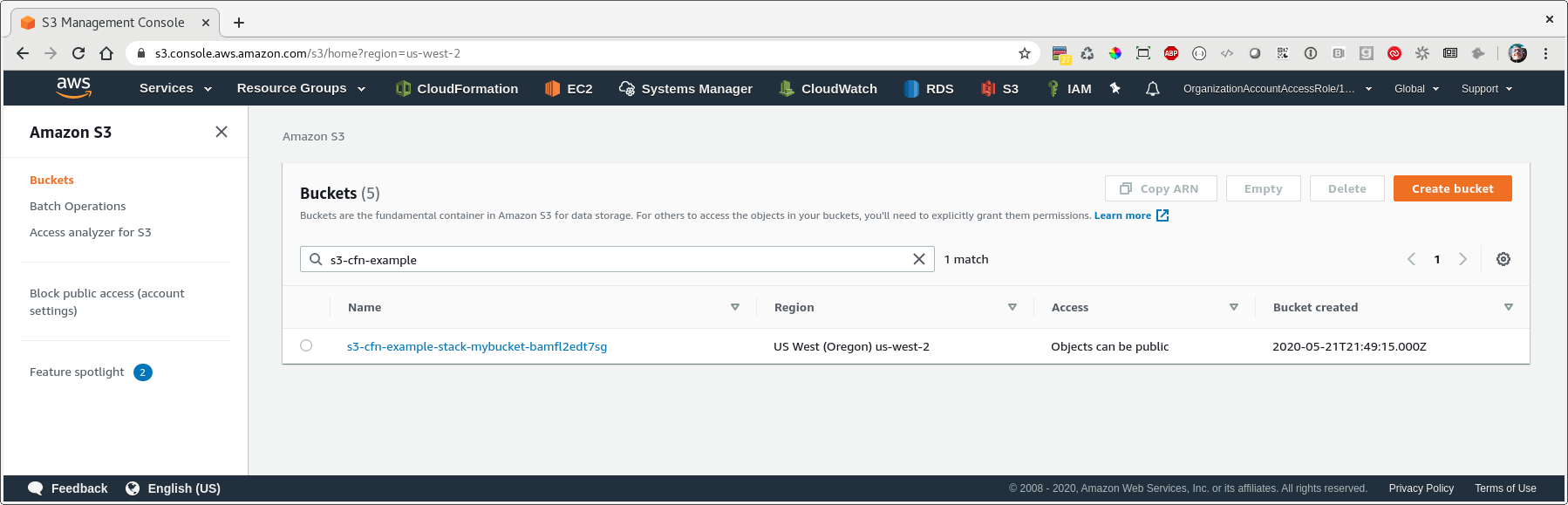Open the s3-cfn-example-stack-mybucket link
Viewport: 1568px width, 505px height.
477,346
